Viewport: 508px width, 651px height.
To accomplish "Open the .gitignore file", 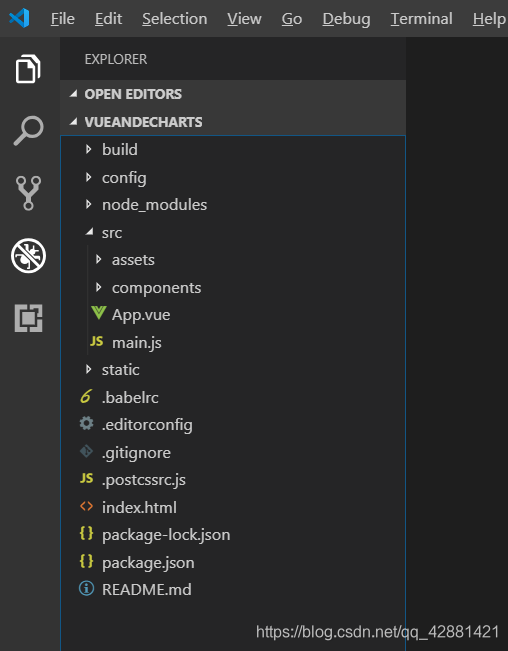I will pos(137,453).
